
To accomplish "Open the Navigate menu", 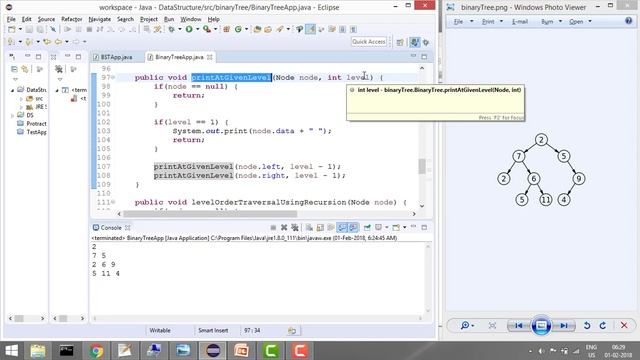I will [100, 19].
